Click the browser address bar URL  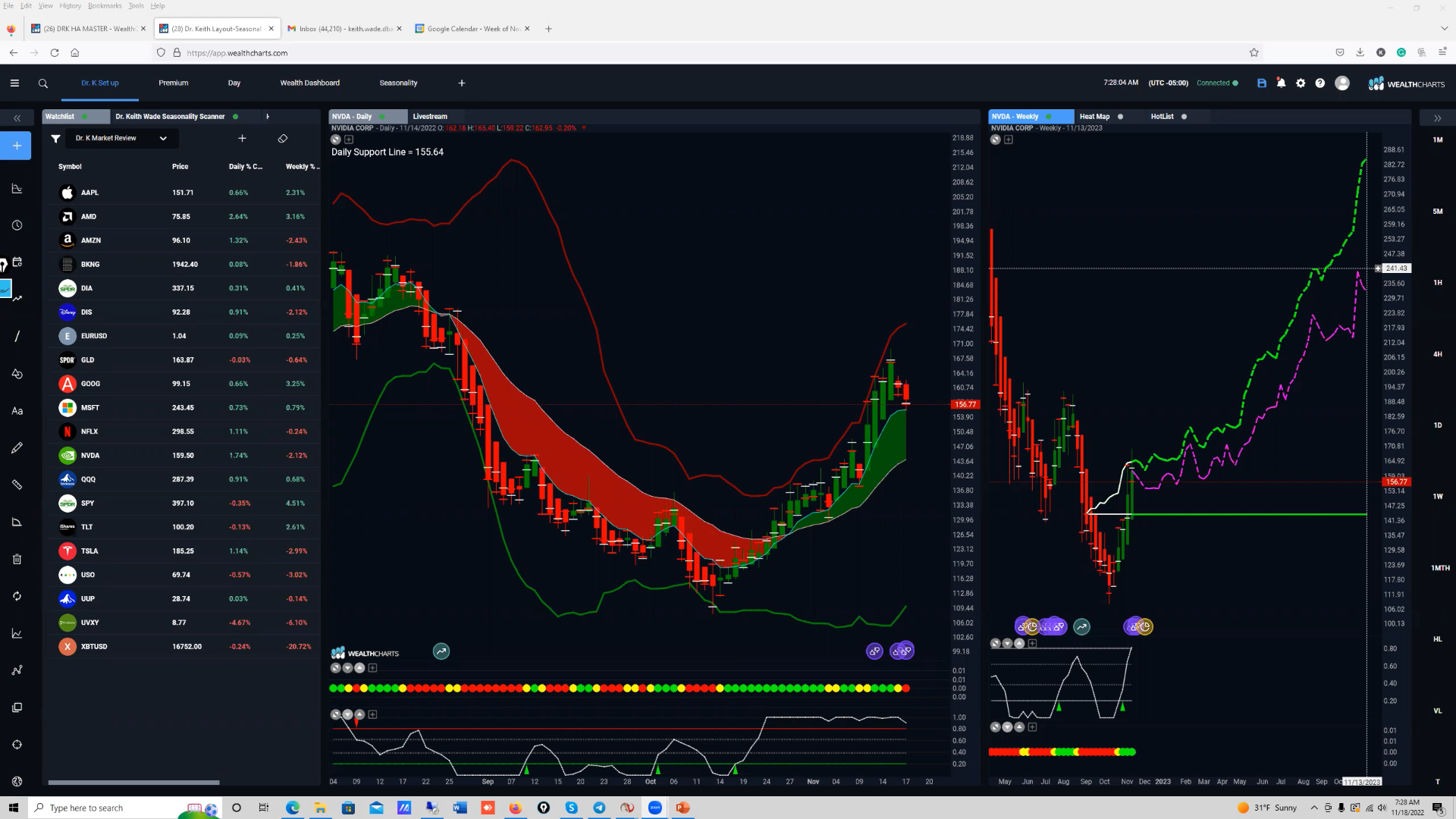(237, 53)
